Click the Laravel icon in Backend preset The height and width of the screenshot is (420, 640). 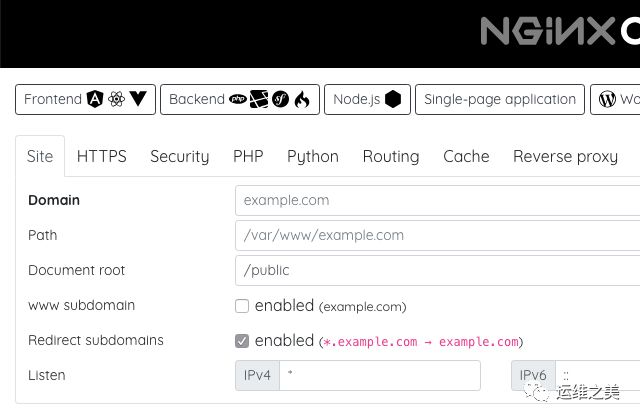click(259, 99)
